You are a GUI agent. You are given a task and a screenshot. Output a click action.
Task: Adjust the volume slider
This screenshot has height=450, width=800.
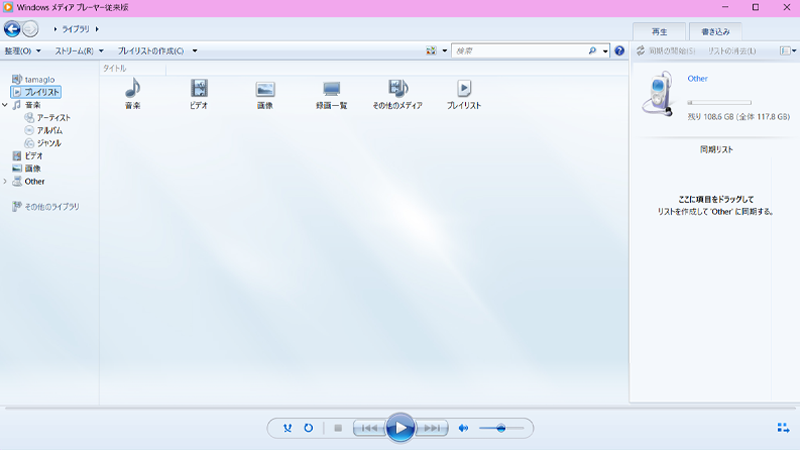click(x=500, y=428)
